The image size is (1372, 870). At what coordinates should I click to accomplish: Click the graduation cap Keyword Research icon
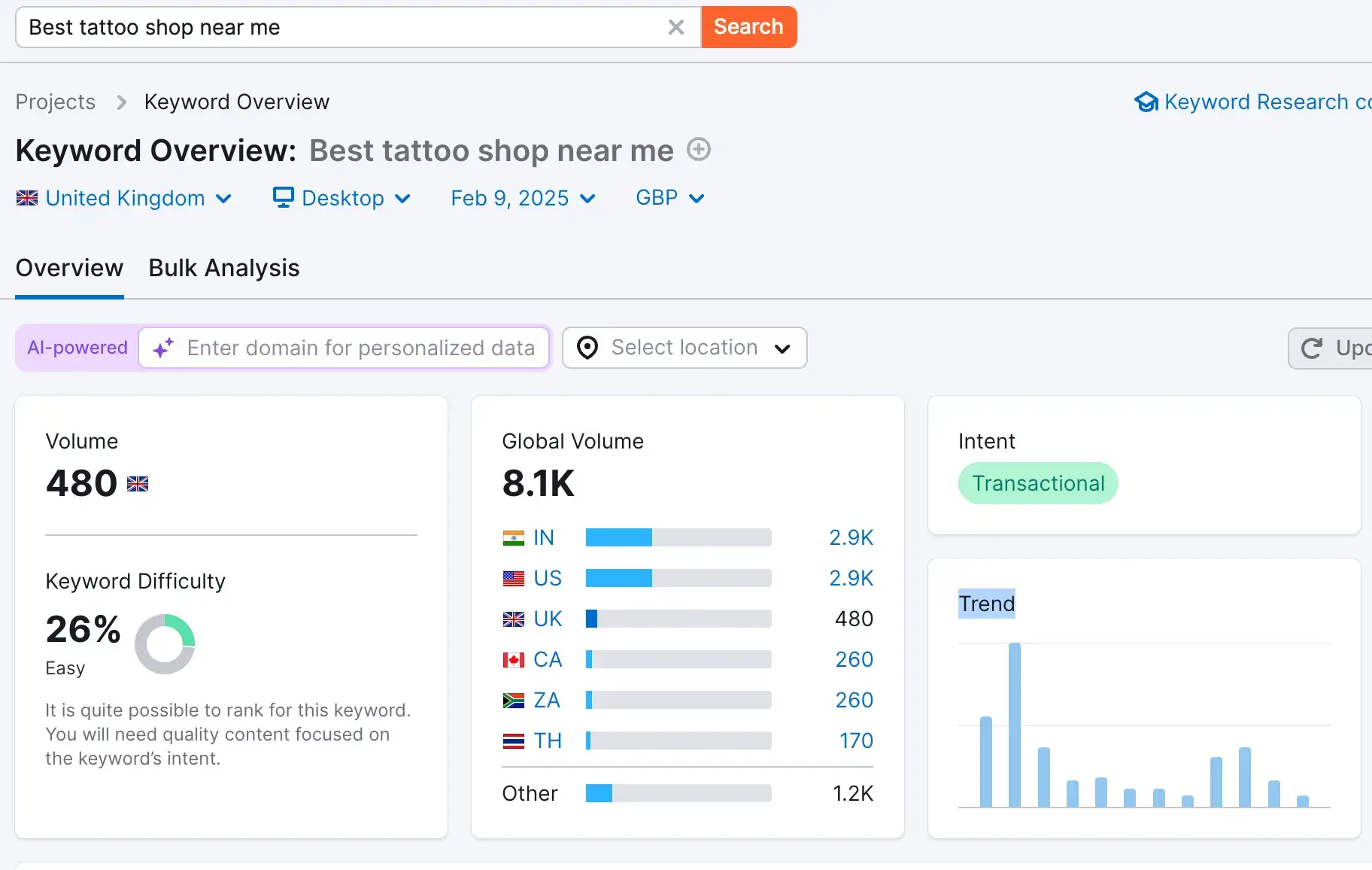pos(1146,102)
